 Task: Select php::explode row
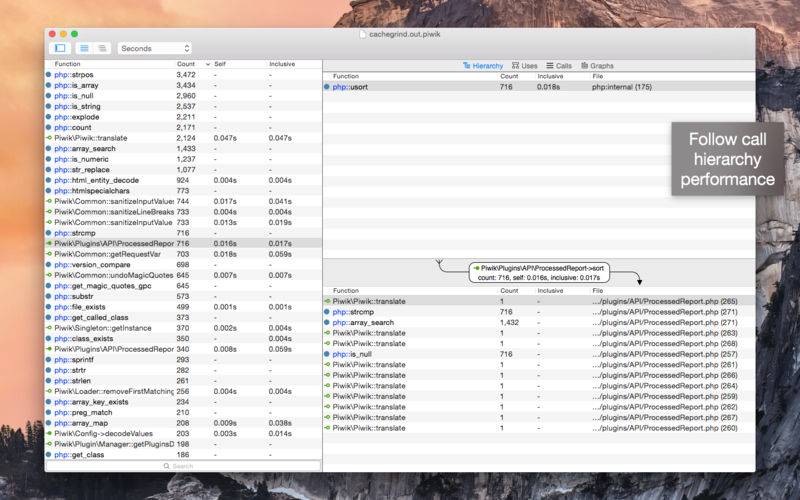(183, 117)
